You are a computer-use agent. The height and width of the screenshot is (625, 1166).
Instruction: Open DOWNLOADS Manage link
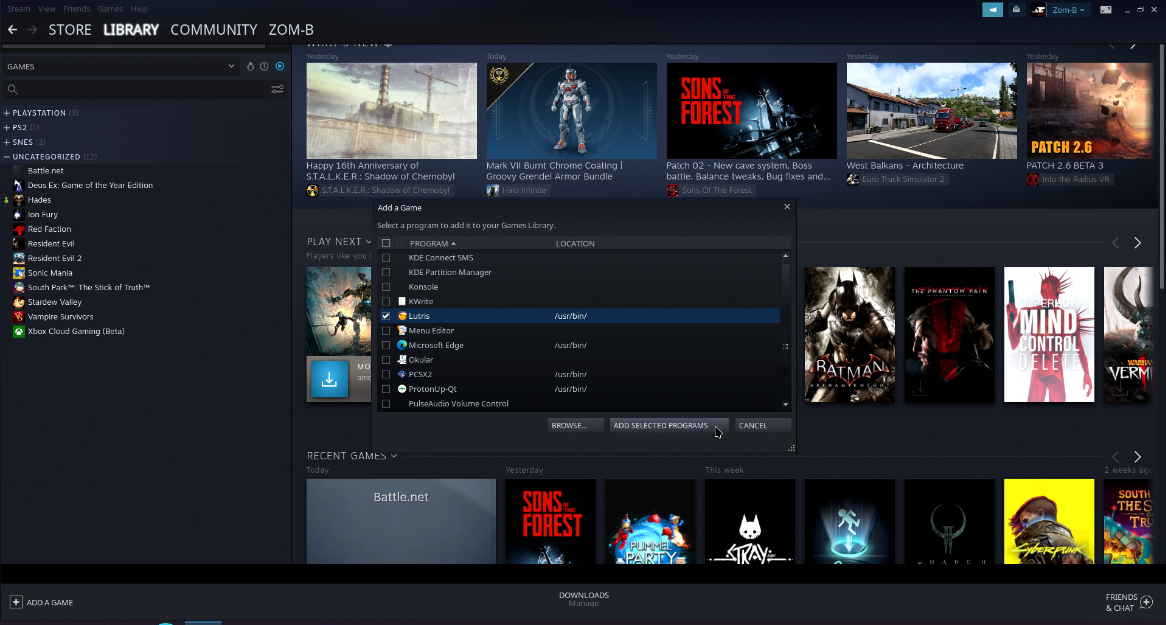(x=584, y=599)
